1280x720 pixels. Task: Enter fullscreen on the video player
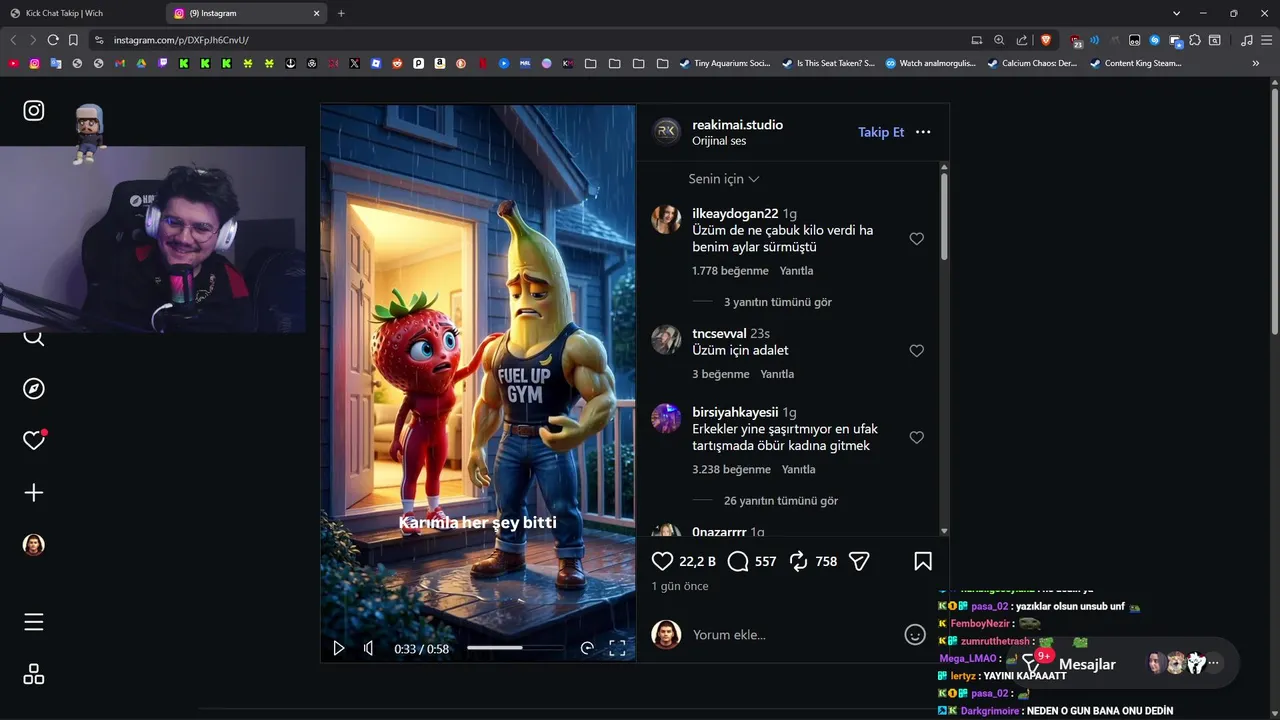pos(617,648)
